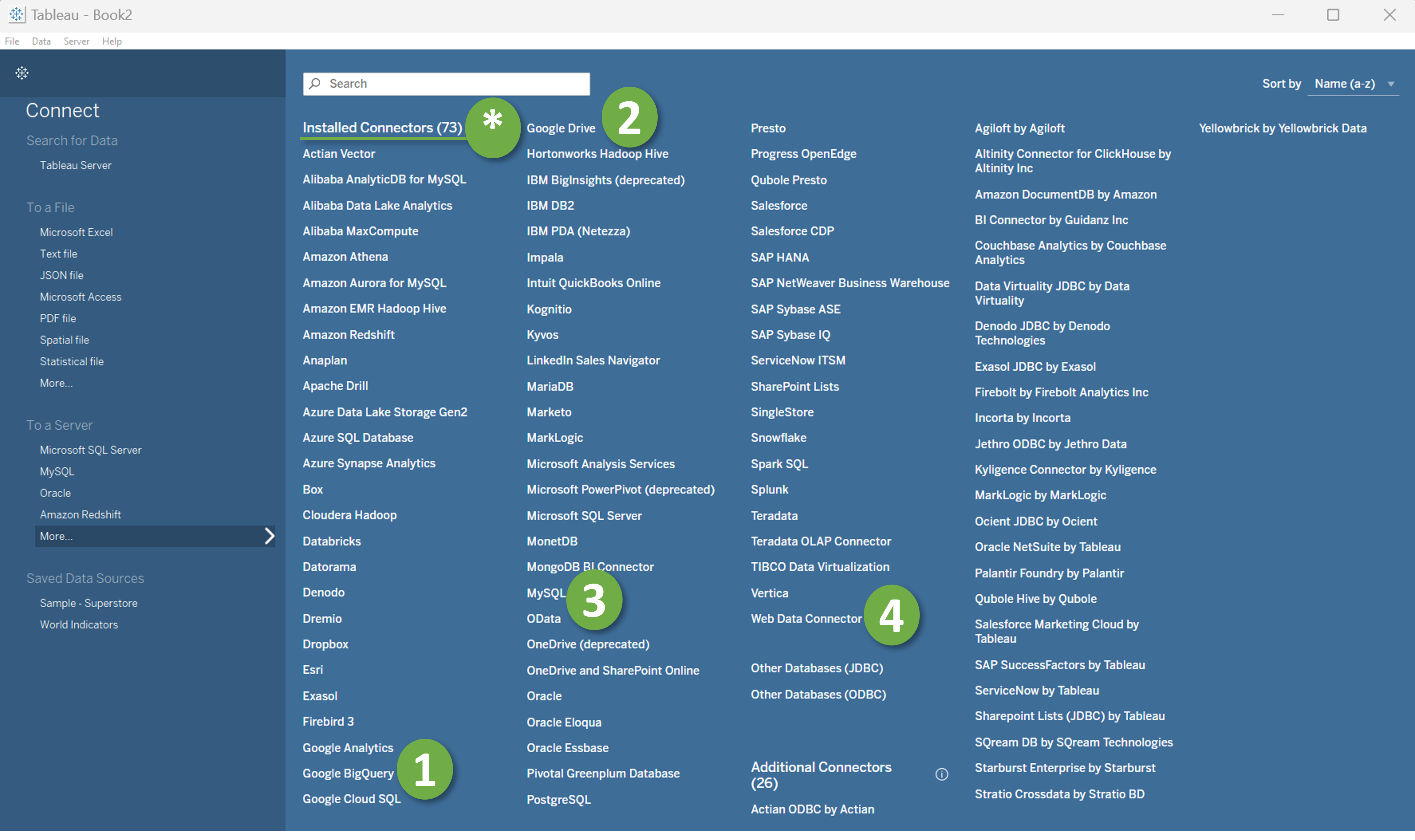Click the Tableau app icon in title bar
This screenshot has height=840, width=1415.
click(x=17, y=15)
